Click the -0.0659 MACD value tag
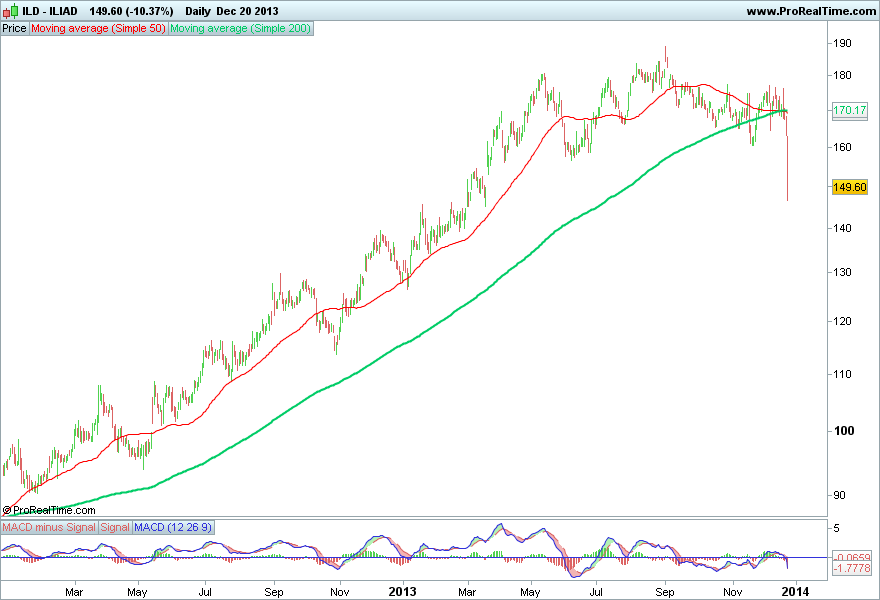 (852, 557)
